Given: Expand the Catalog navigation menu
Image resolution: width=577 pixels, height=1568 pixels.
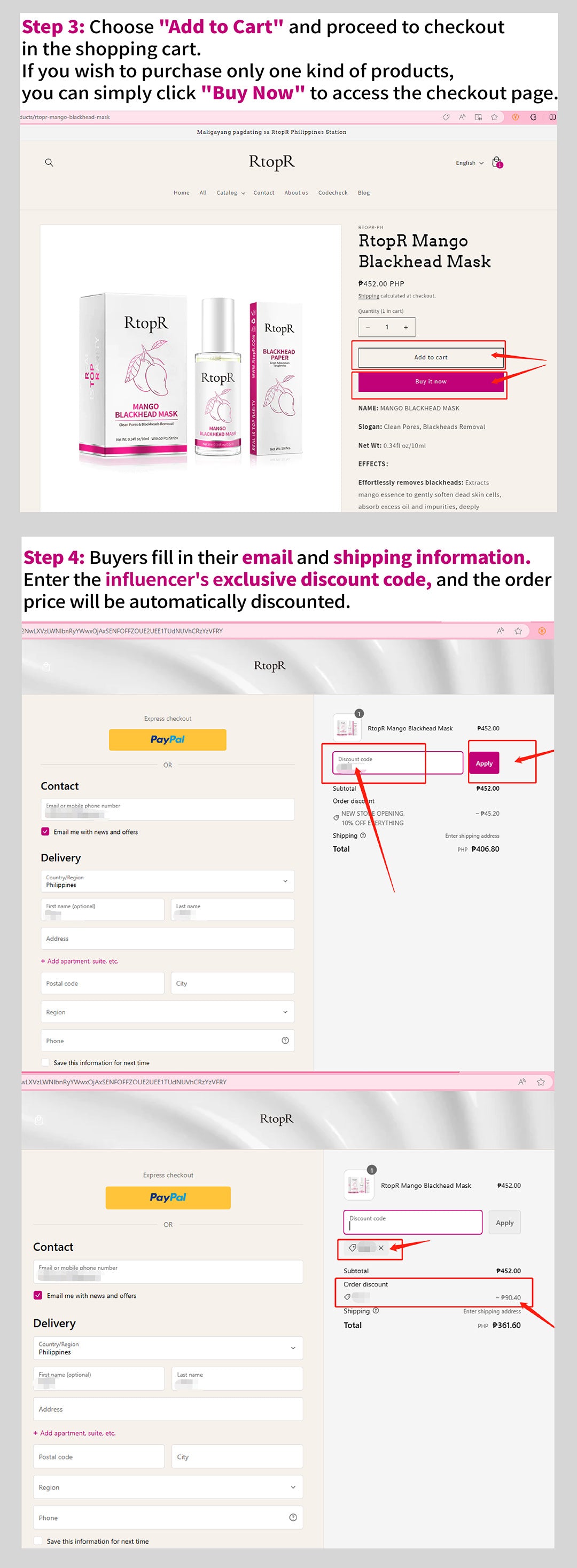Looking at the screenshot, I should click(x=230, y=193).
